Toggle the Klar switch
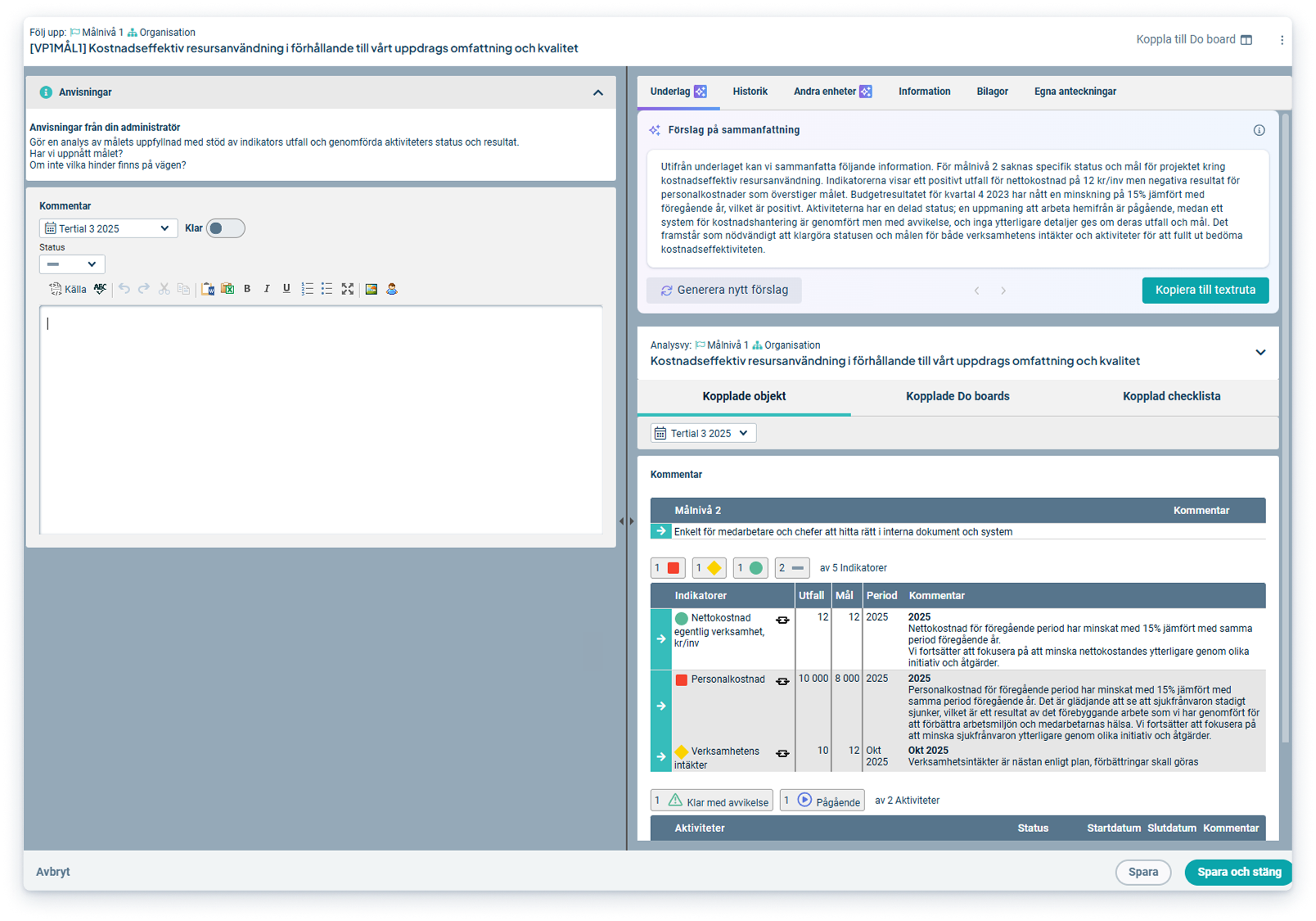 pyautogui.click(x=225, y=228)
